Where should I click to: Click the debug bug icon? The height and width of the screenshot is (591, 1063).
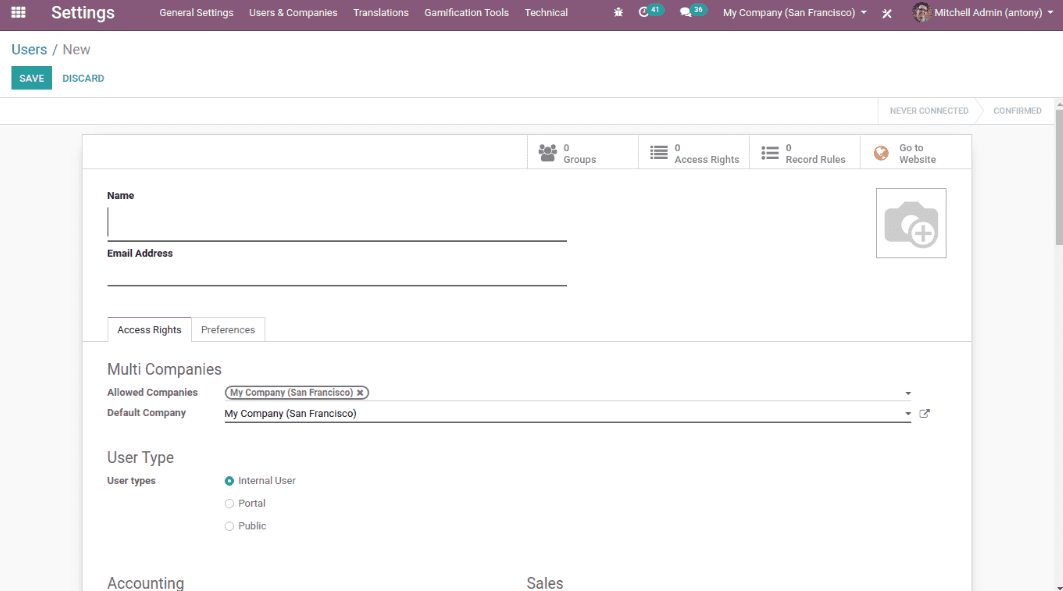coord(618,12)
